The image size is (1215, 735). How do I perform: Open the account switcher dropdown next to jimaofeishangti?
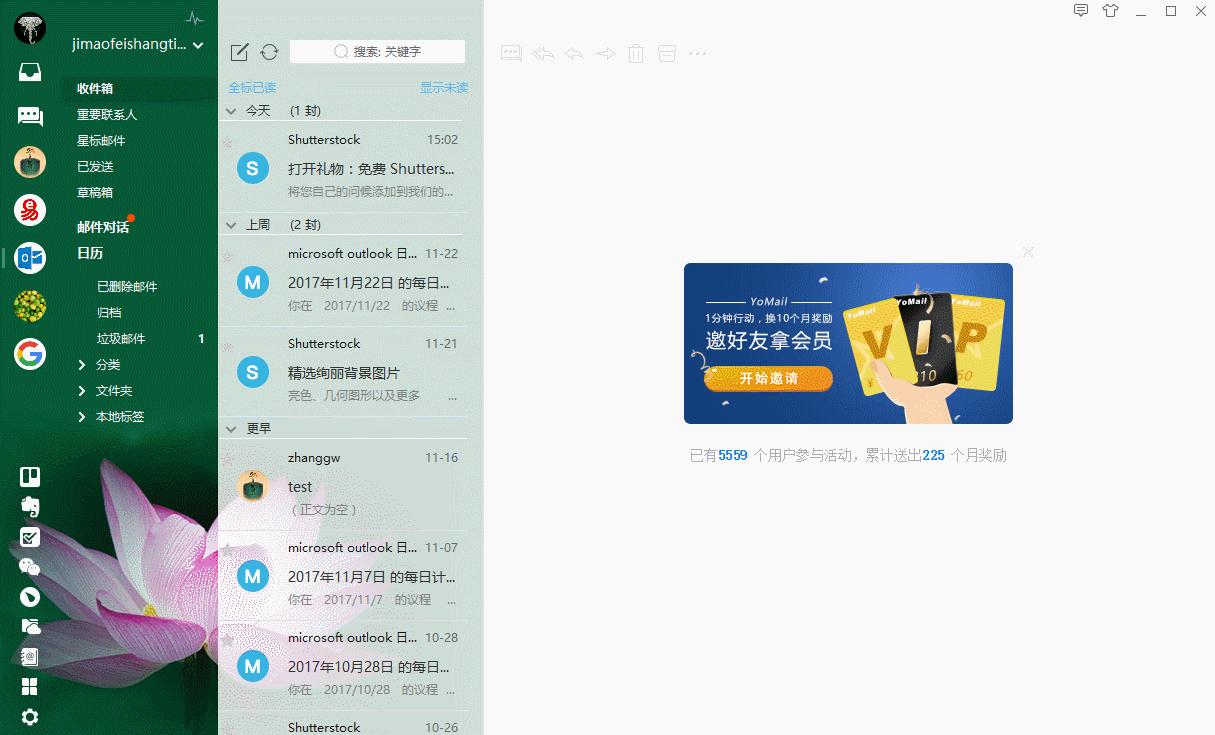(197, 45)
